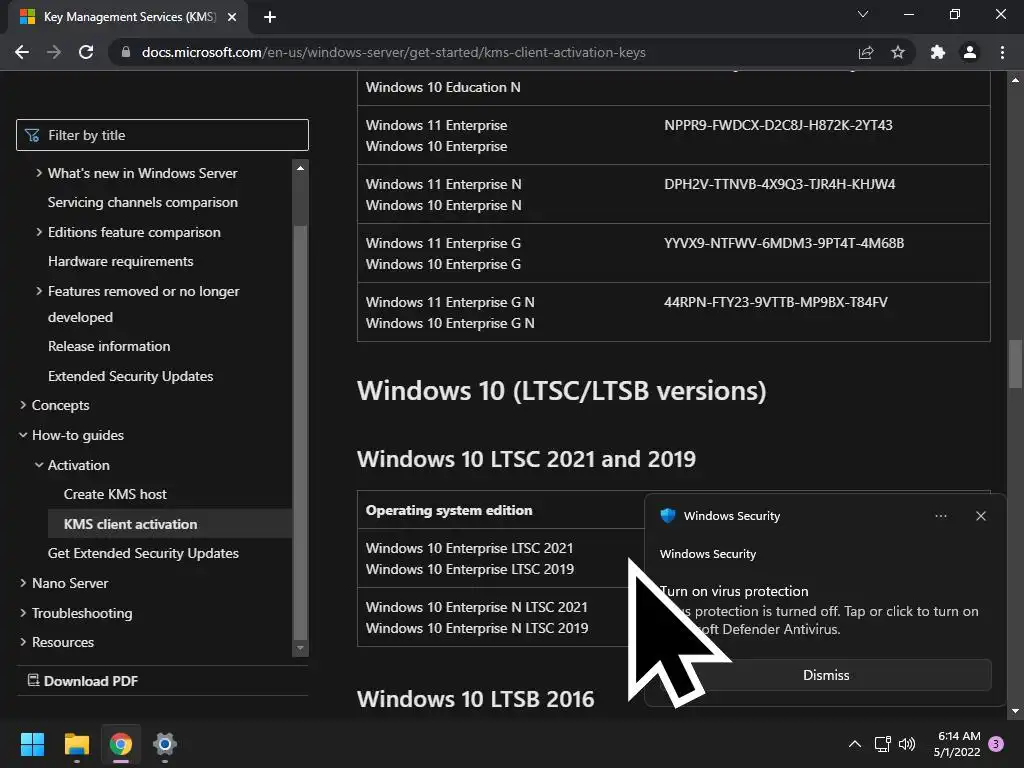Image resolution: width=1024 pixels, height=768 pixels.
Task: Bookmark this page with the star icon
Action: (x=898, y=52)
